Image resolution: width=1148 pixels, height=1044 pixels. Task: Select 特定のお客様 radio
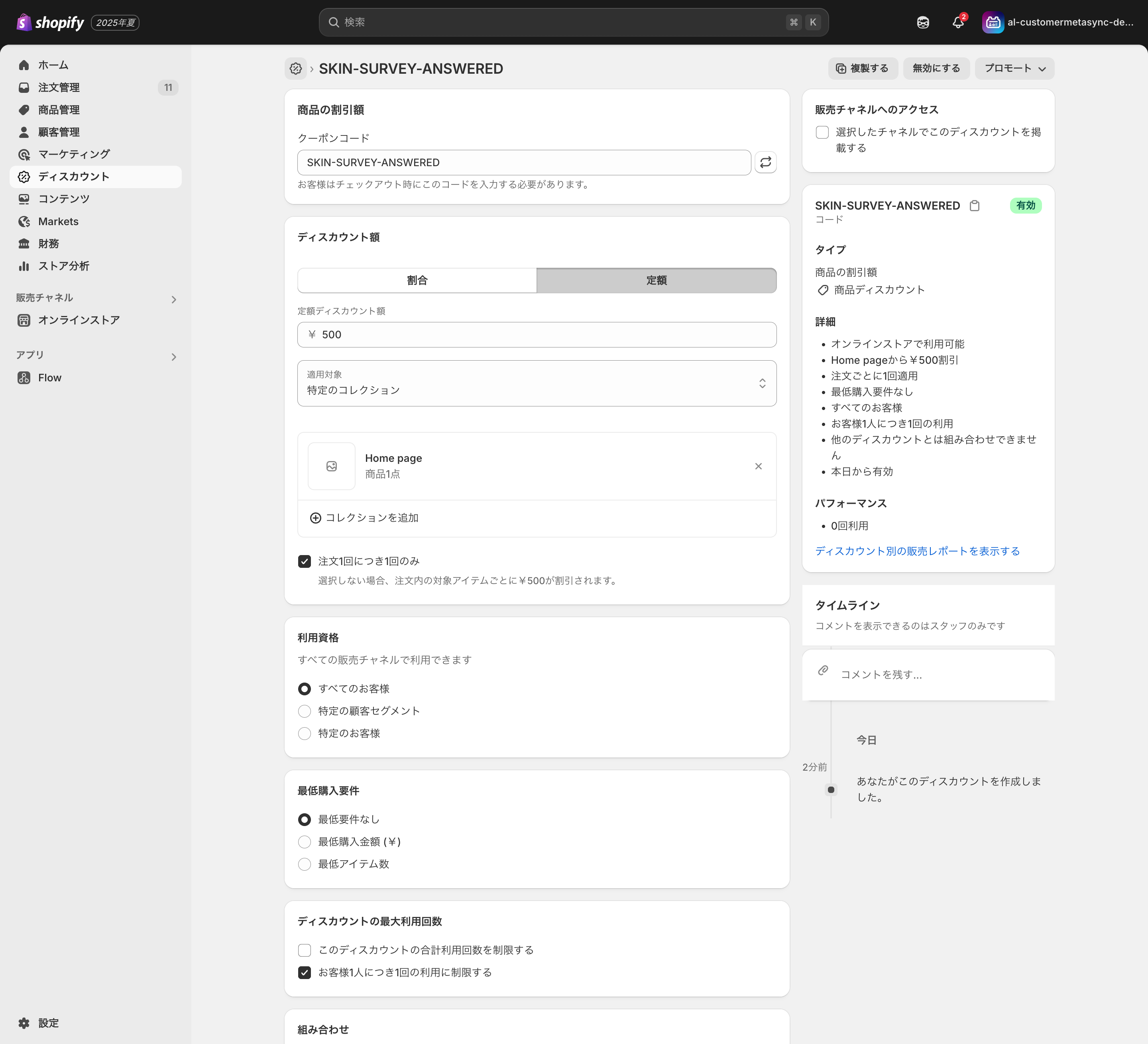(305, 733)
